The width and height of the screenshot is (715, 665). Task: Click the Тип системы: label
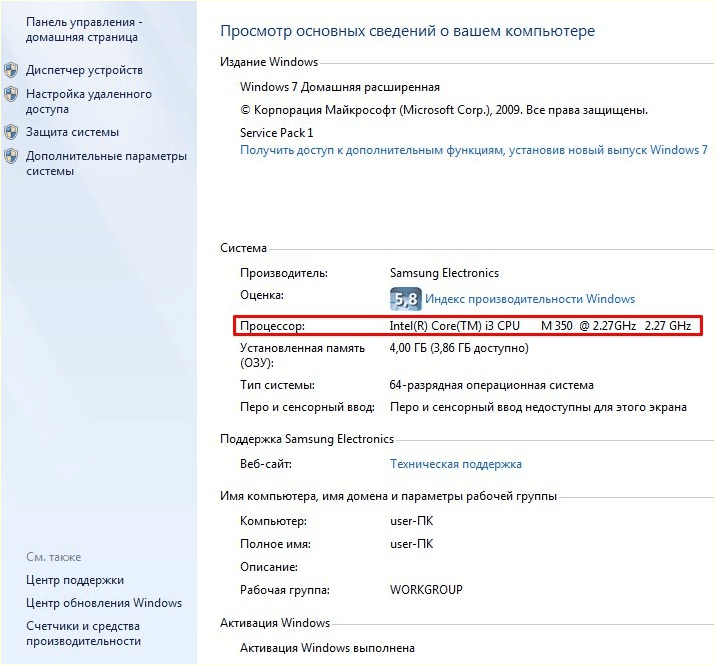coord(277,385)
